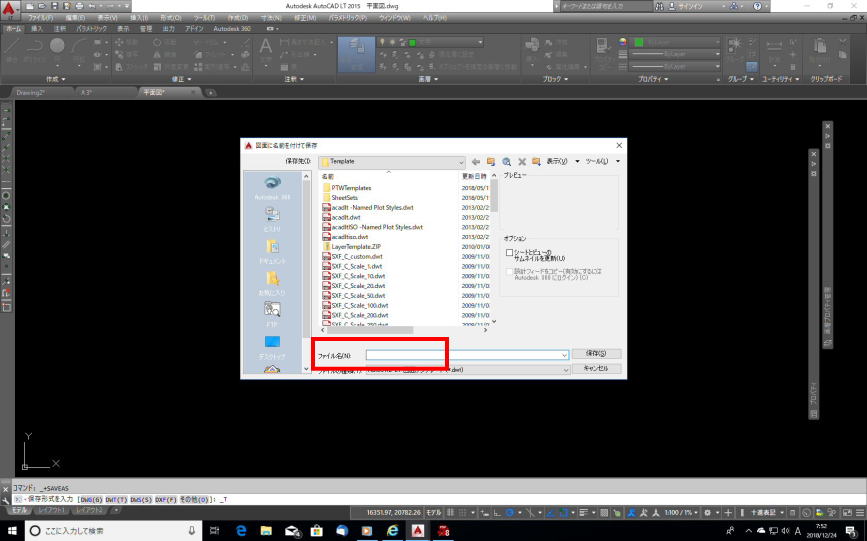Choose DXF(F) option in command line
Image resolution: width=867 pixels, height=541 pixels.
(166, 500)
